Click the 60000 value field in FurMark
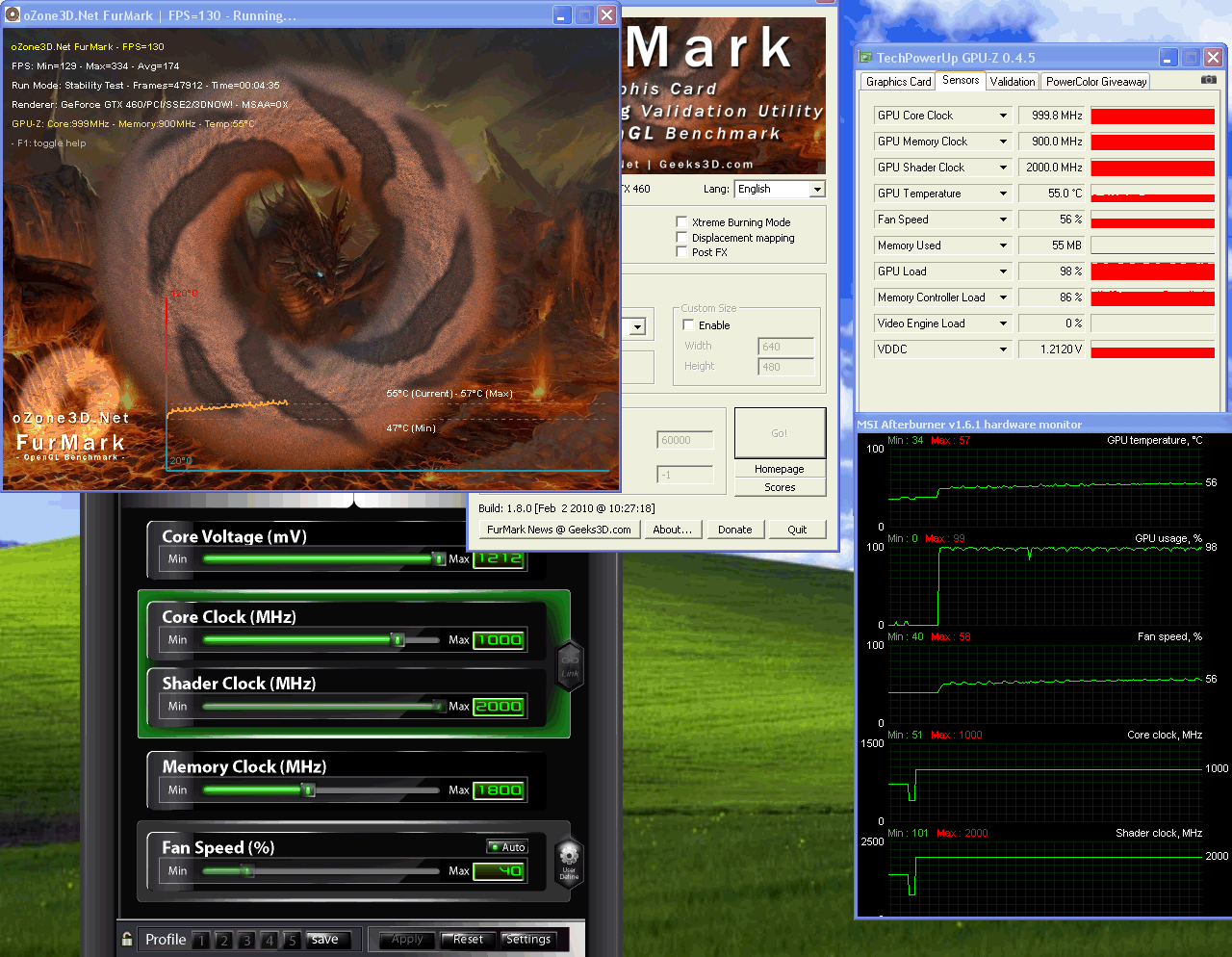Screen dimensions: 1232x957 click(685, 440)
